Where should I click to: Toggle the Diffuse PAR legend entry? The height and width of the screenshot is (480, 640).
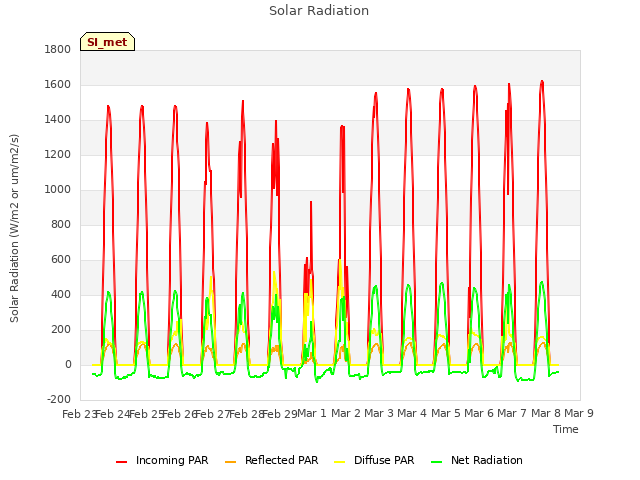click(374, 460)
